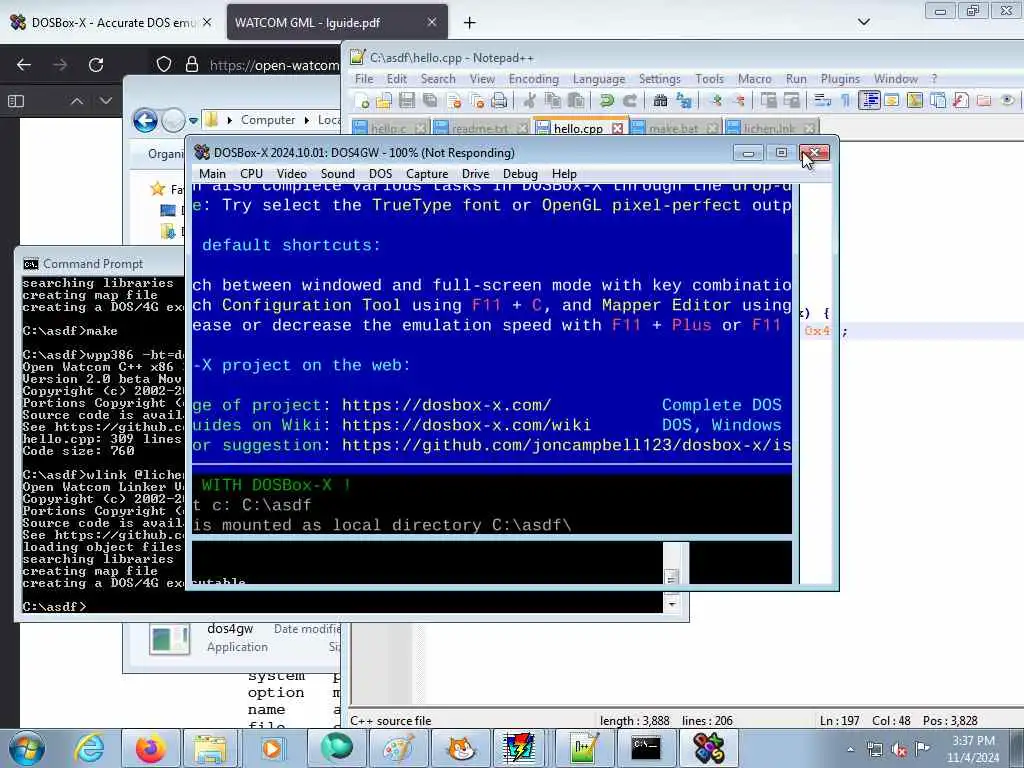1024x768 pixels.
Task: Click Explorer back button
Action: (146, 120)
